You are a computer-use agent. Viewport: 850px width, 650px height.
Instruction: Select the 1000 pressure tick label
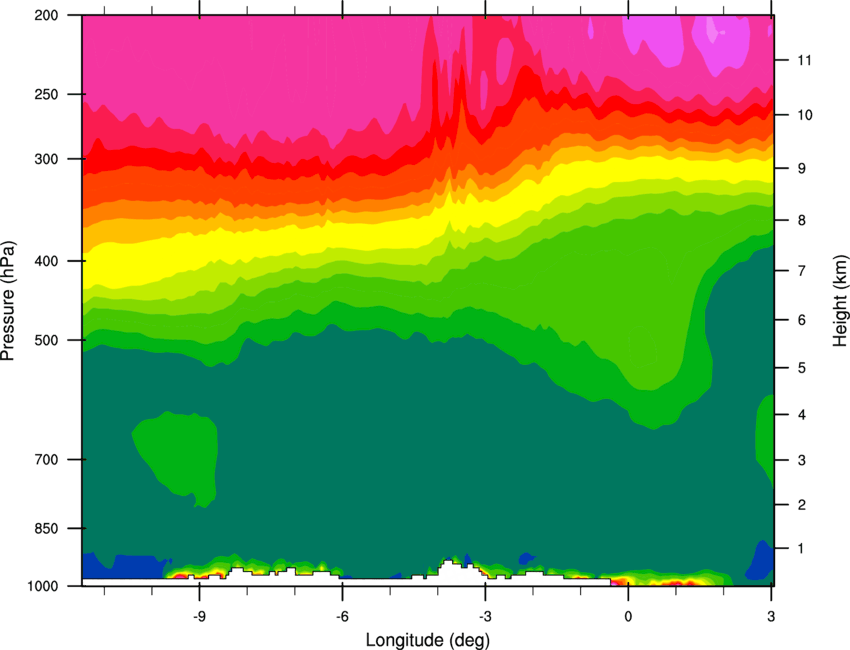pos(43,587)
